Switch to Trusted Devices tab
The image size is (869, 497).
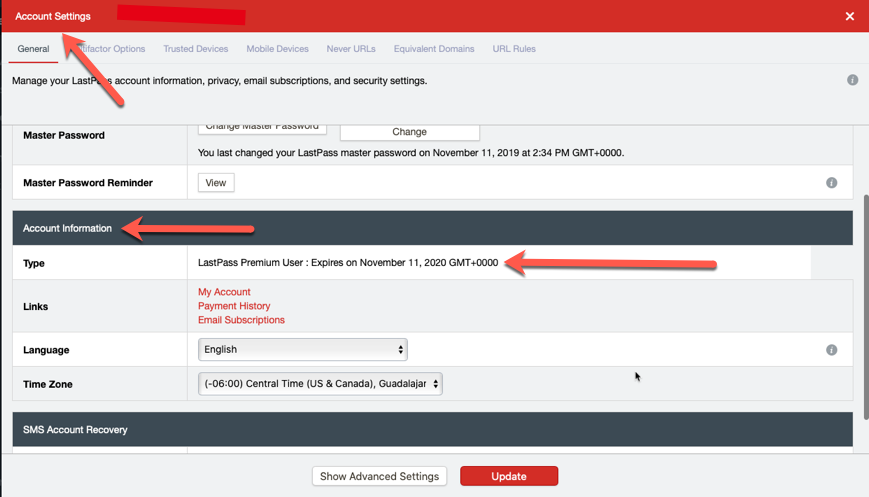[196, 49]
